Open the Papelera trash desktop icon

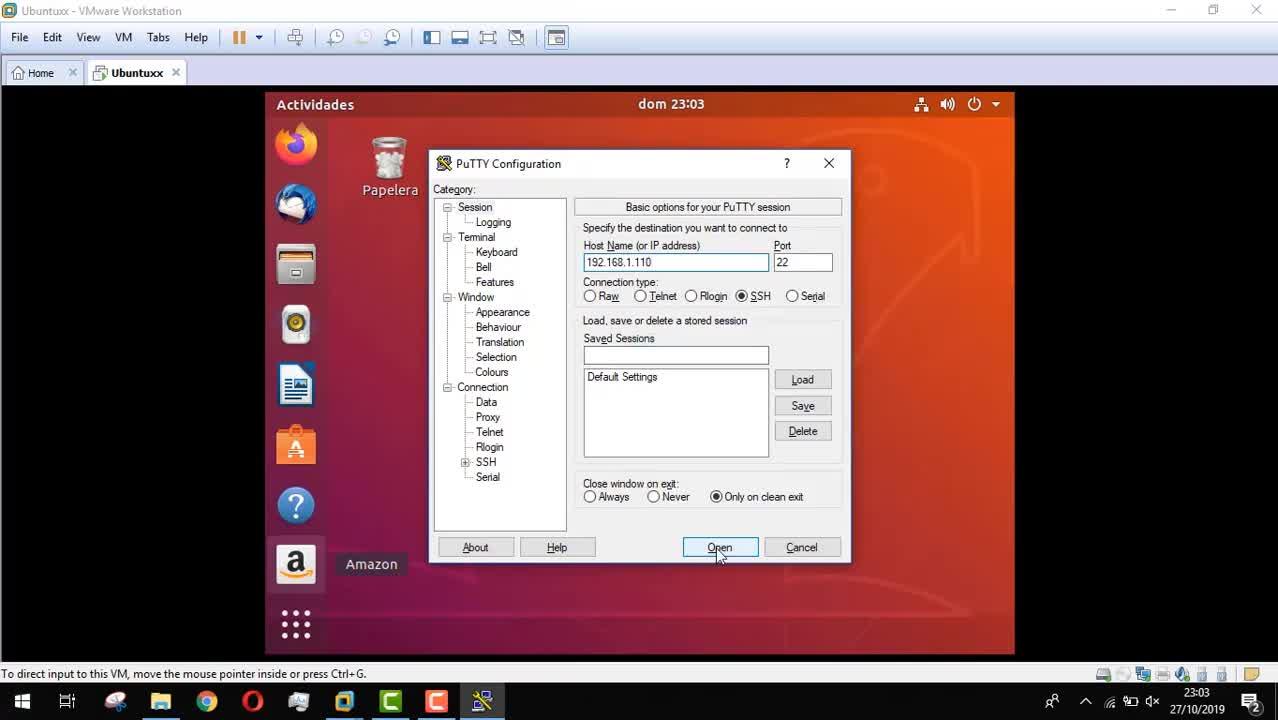click(389, 166)
